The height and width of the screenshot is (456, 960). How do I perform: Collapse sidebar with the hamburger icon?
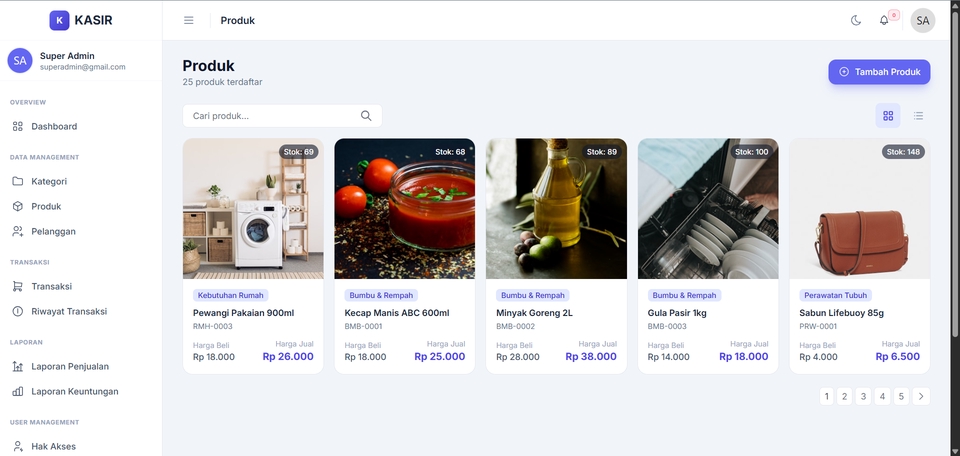click(x=189, y=20)
